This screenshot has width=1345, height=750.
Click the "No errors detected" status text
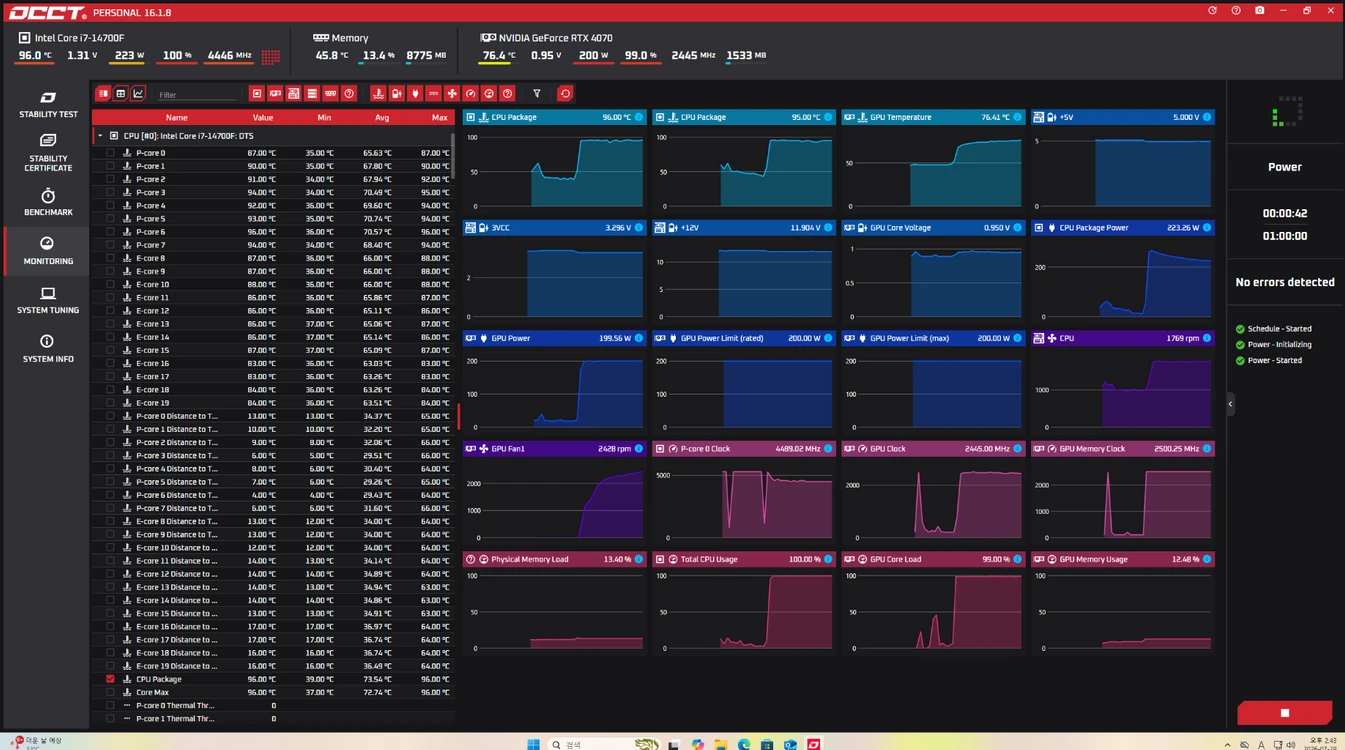(1285, 282)
